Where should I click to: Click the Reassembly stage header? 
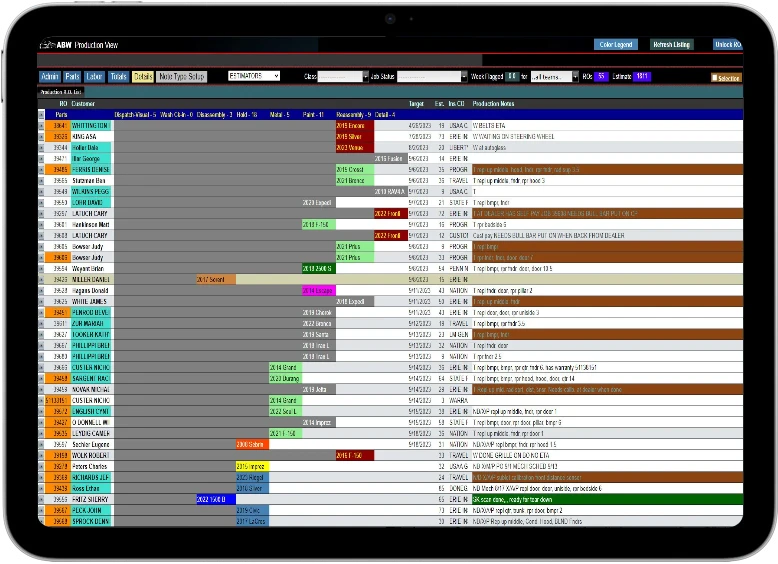(353, 115)
